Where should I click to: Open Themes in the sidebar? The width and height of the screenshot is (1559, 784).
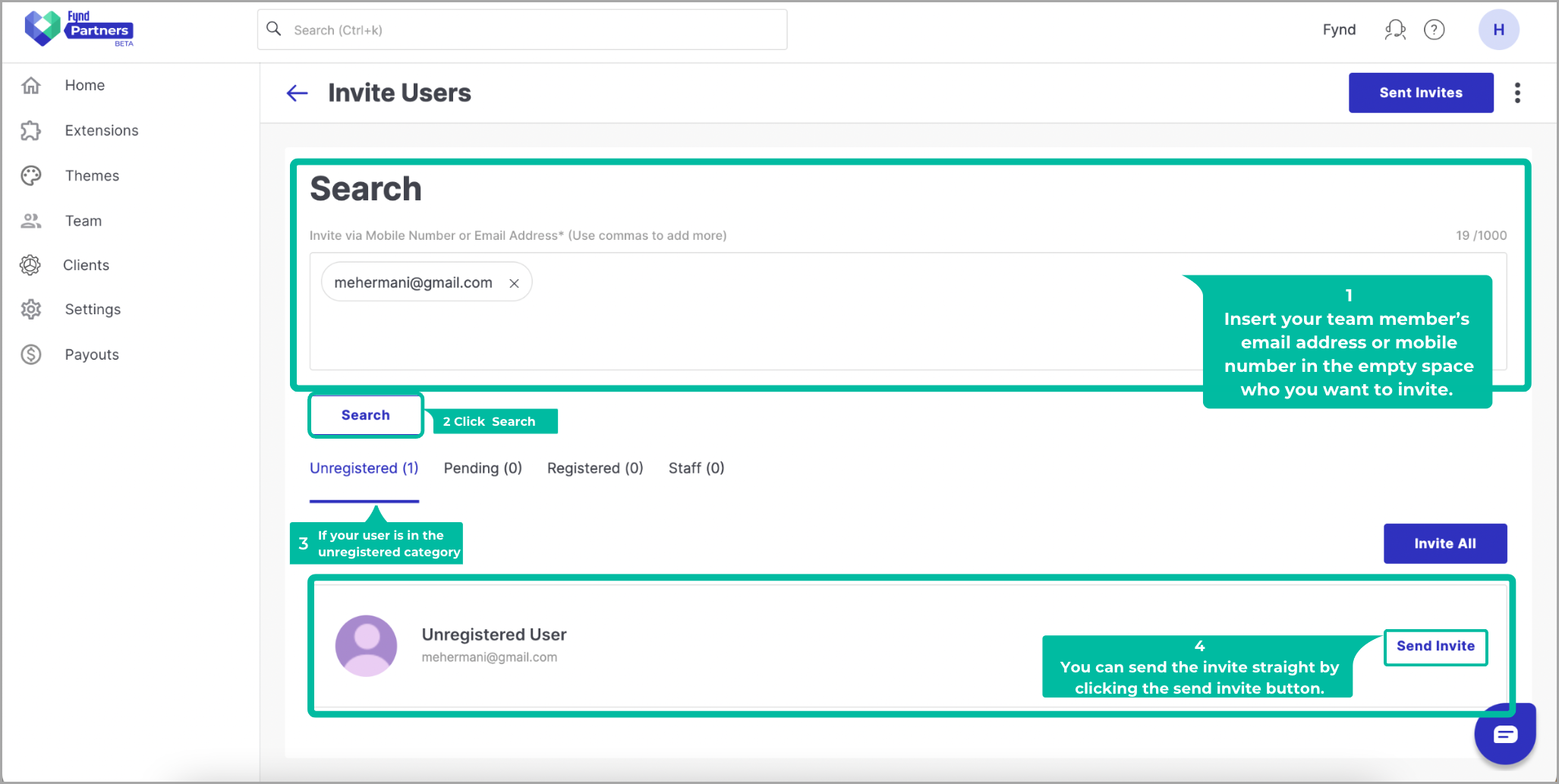[92, 175]
